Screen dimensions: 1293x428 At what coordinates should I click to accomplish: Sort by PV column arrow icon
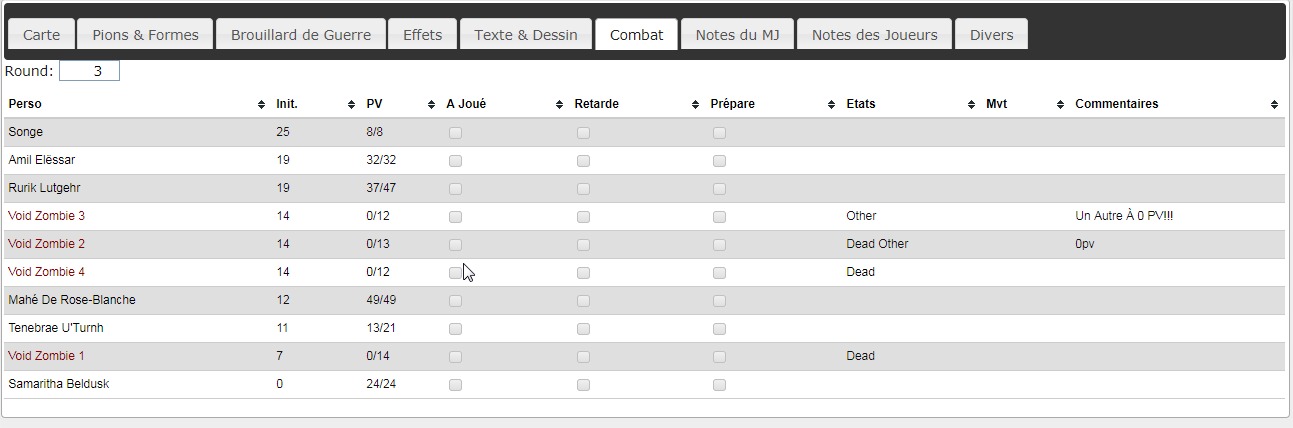[431, 105]
